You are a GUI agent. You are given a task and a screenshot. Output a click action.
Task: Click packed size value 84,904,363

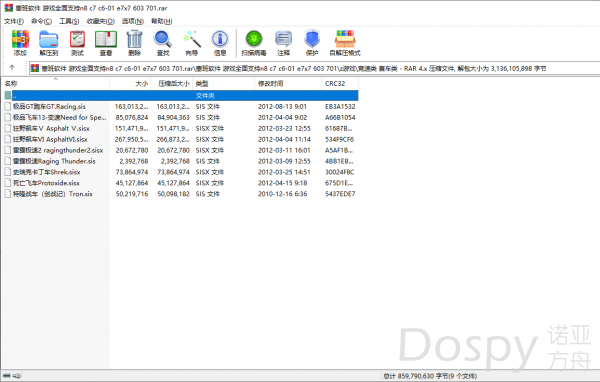(x=173, y=117)
